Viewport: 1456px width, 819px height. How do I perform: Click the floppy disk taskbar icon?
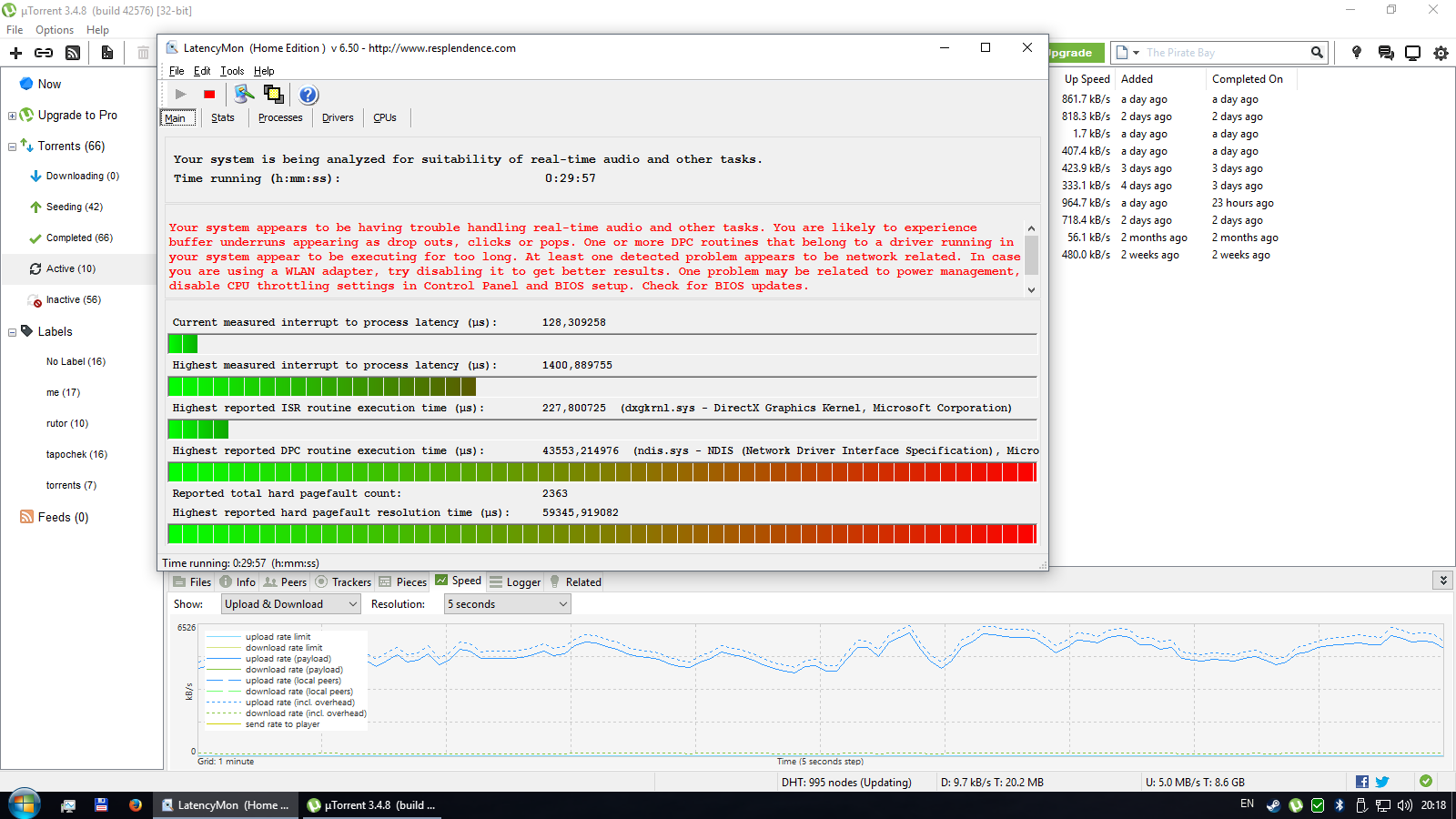[x=101, y=805]
